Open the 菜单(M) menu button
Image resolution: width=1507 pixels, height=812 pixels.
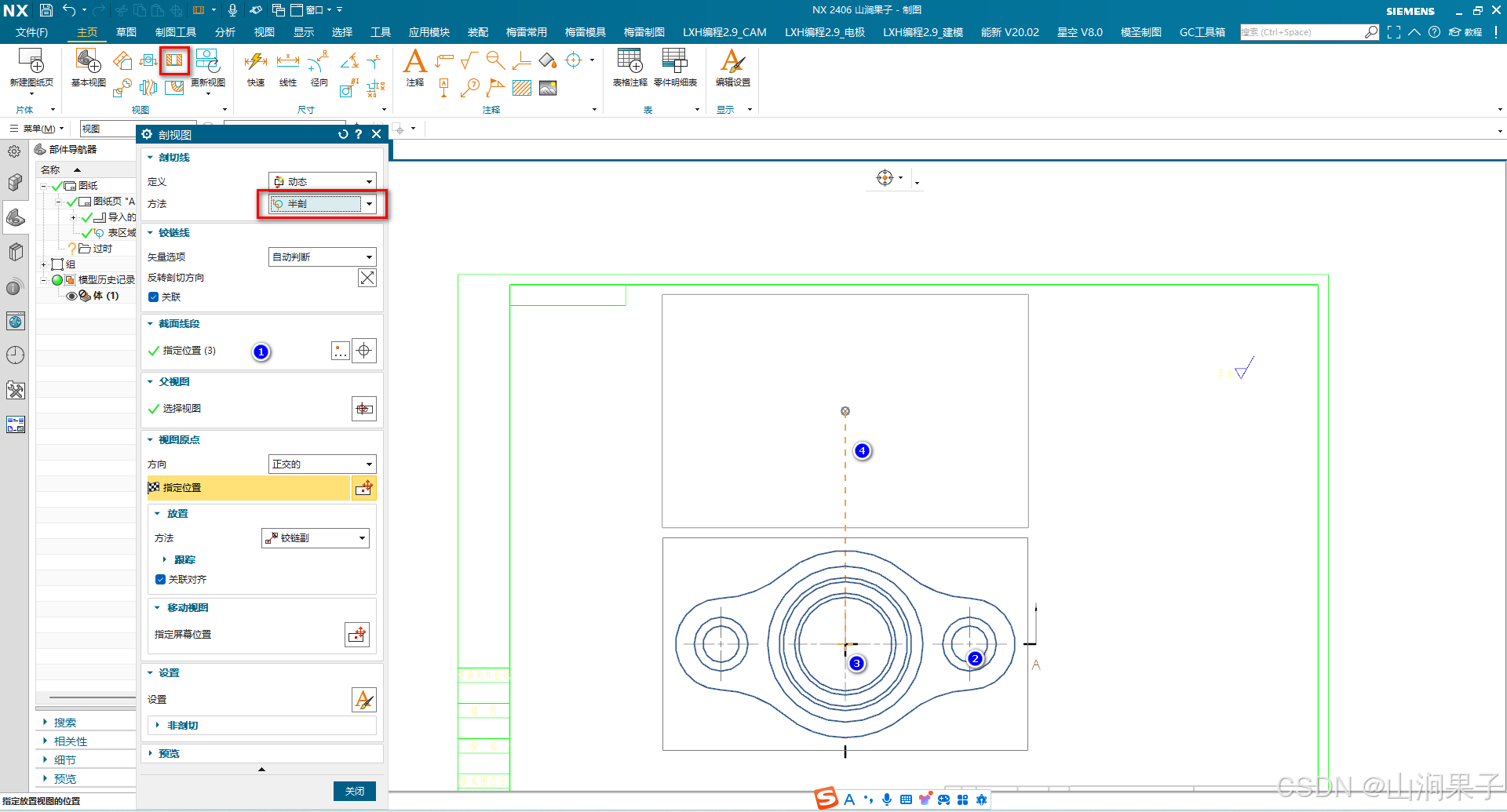pos(37,129)
